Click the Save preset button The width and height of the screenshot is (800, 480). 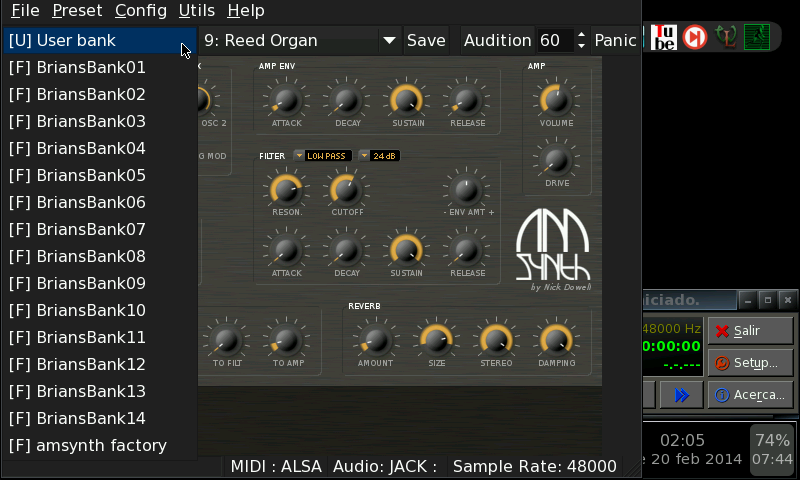coord(426,40)
